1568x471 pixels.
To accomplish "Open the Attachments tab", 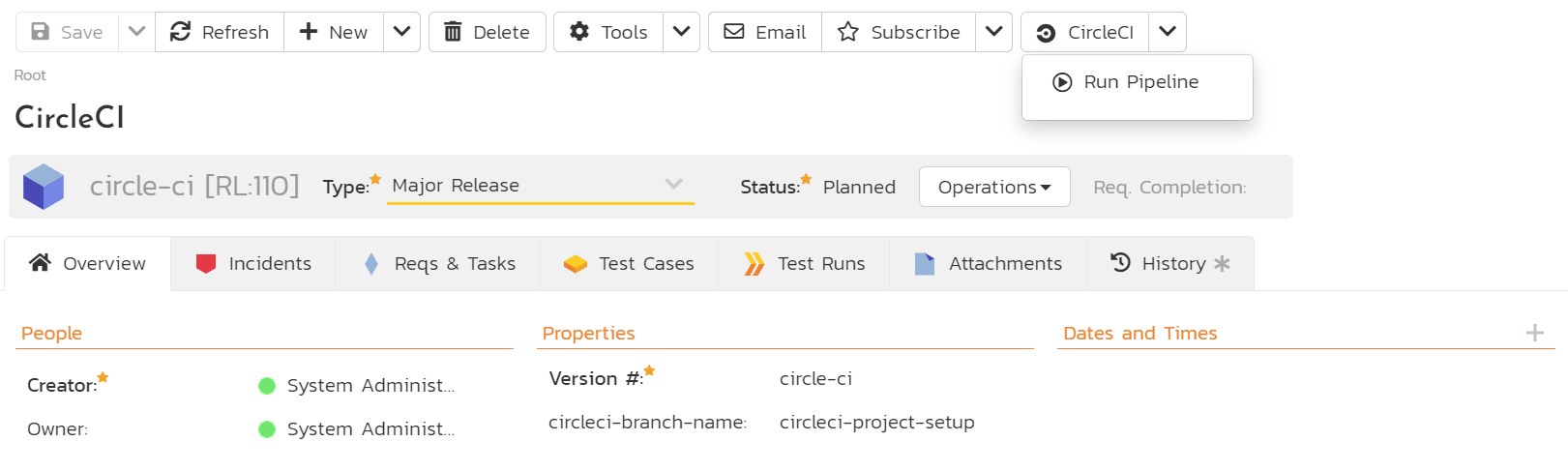I will [989, 263].
